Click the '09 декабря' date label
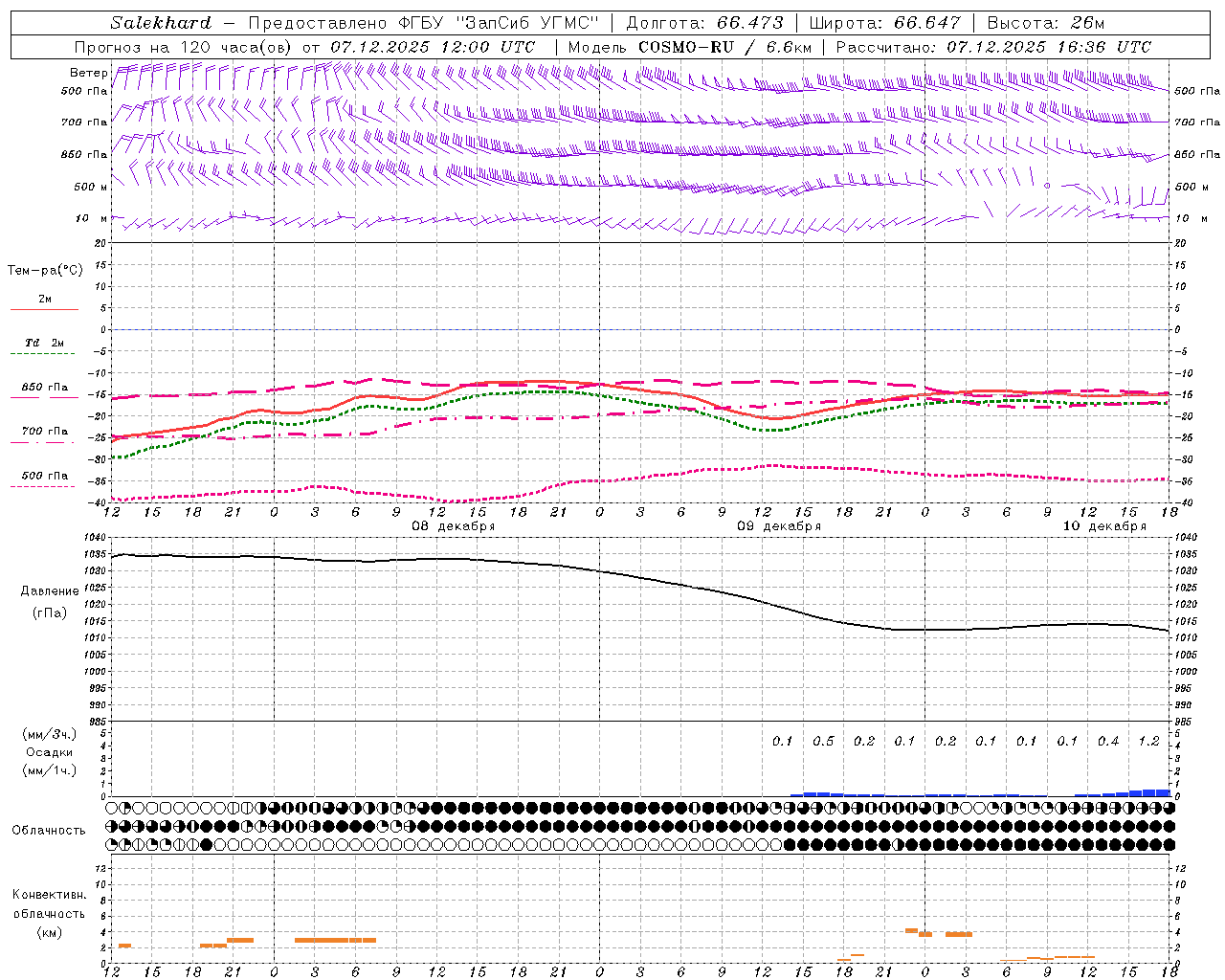This screenshot has width=1225, height=980. (x=779, y=526)
